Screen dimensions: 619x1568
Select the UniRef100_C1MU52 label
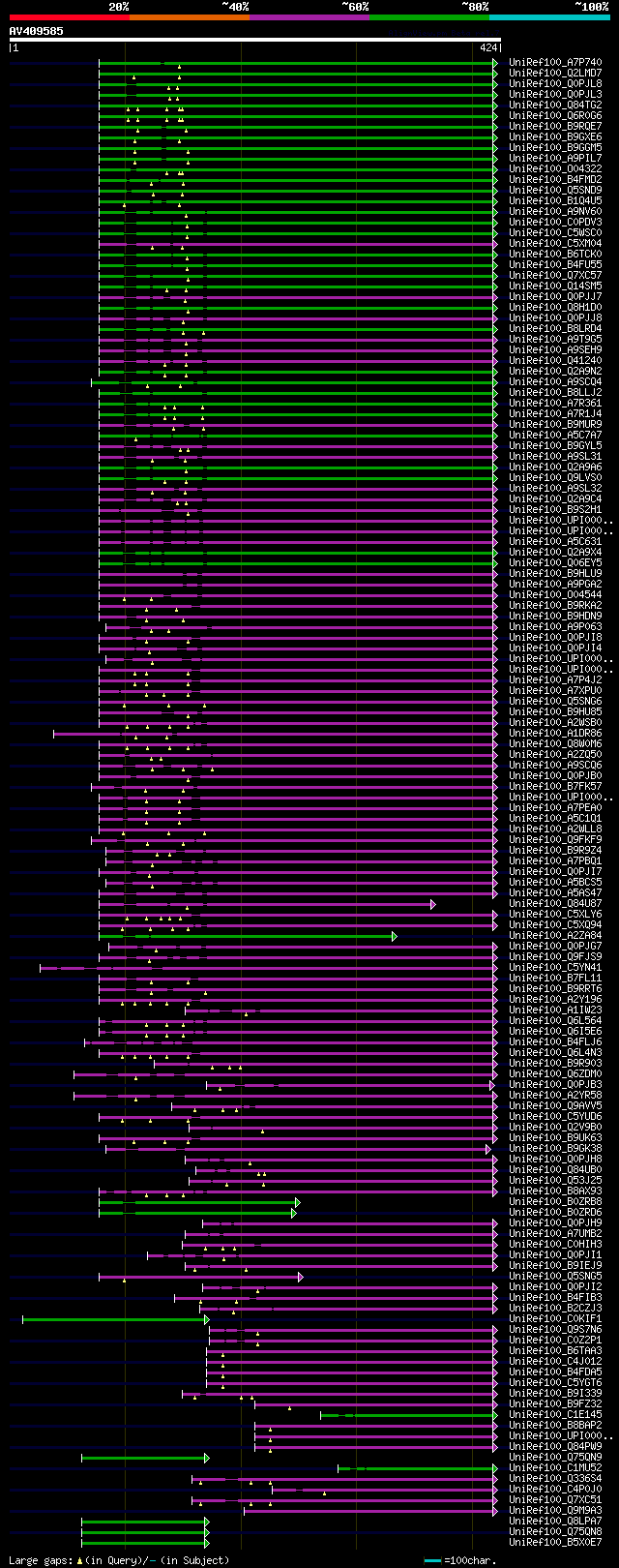tap(555, 1467)
